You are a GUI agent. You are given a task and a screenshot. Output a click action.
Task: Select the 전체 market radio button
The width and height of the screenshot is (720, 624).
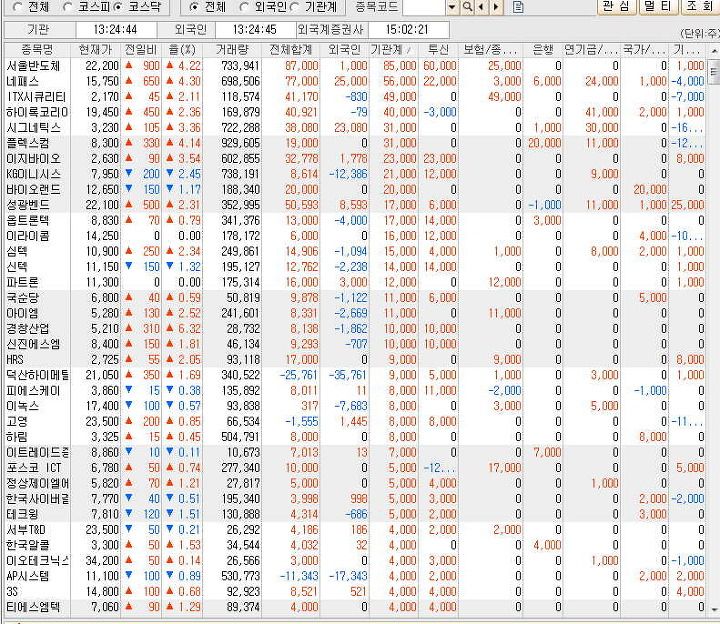coord(17,7)
